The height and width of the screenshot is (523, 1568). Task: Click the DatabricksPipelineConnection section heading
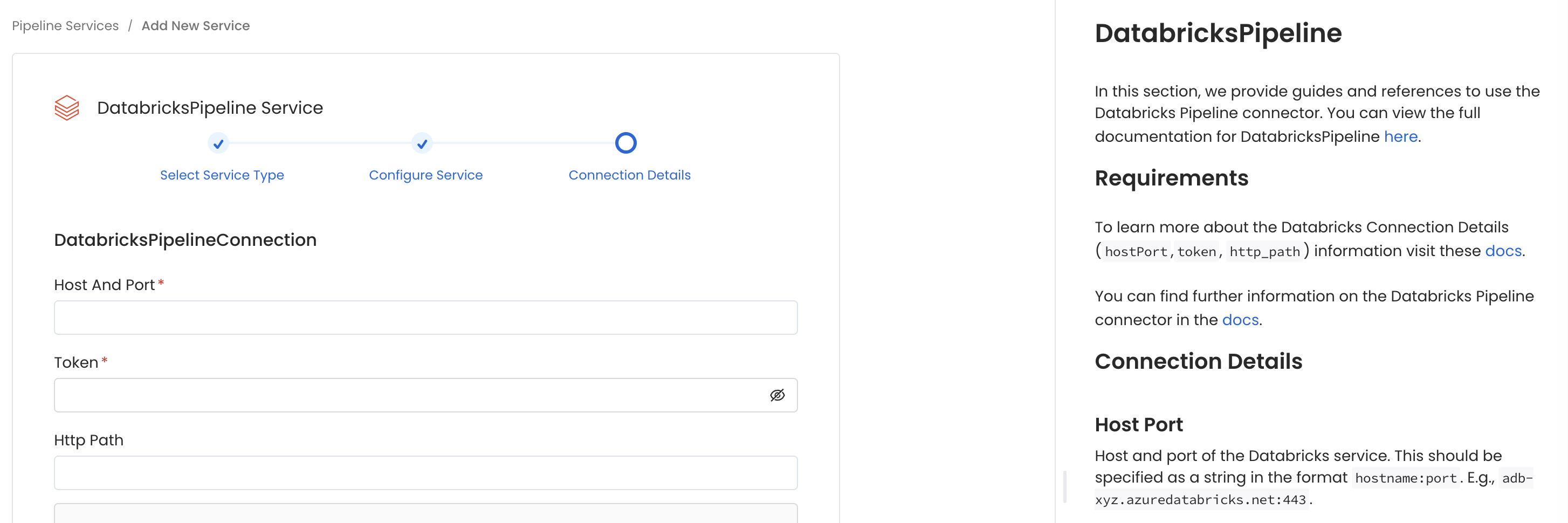185,239
